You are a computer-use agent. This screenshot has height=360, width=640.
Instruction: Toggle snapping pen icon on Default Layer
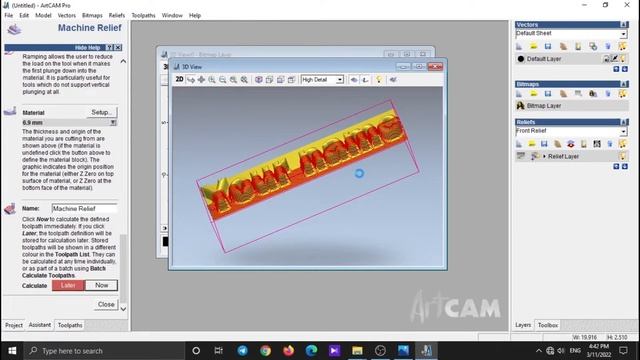(x=615, y=59)
